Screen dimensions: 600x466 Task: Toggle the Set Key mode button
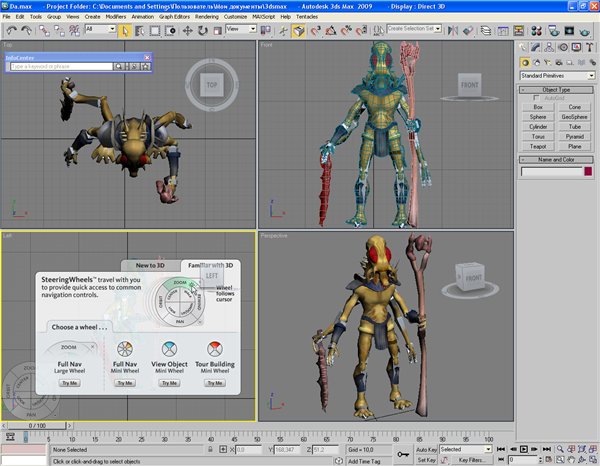[425, 460]
